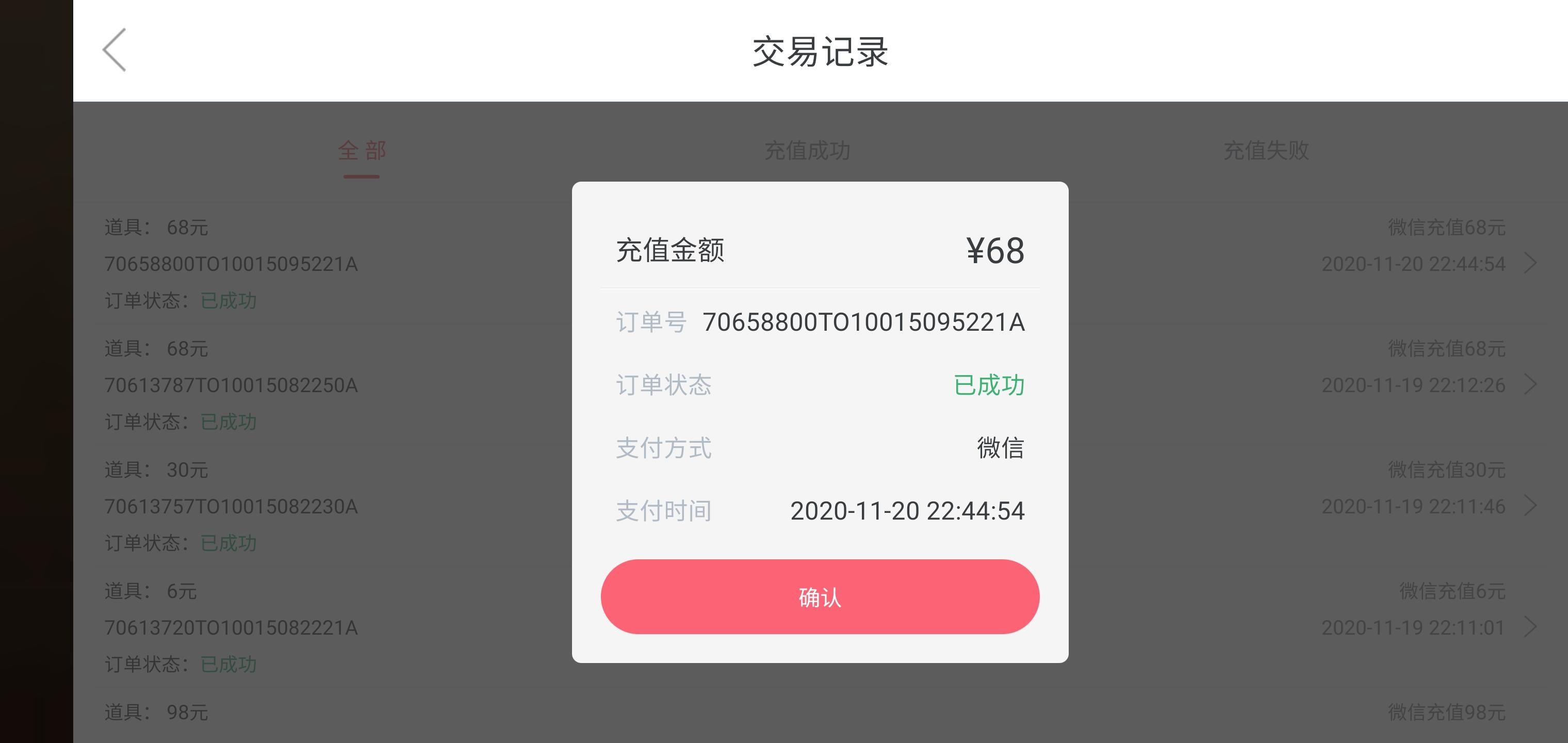The width and height of the screenshot is (1568, 743).
Task: Expand chevron for 22:11:01 transaction
Action: (x=1531, y=627)
